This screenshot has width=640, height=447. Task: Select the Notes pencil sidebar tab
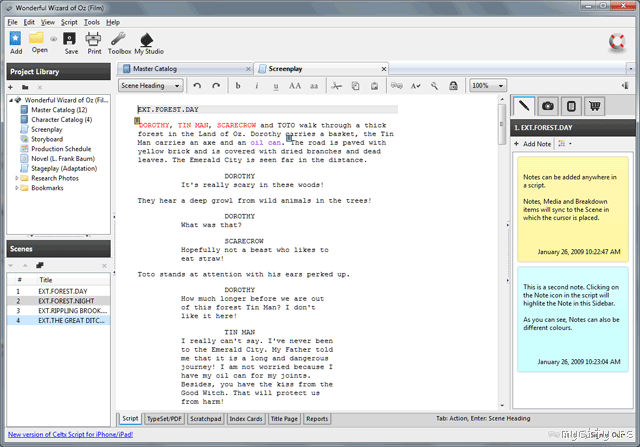click(x=524, y=106)
